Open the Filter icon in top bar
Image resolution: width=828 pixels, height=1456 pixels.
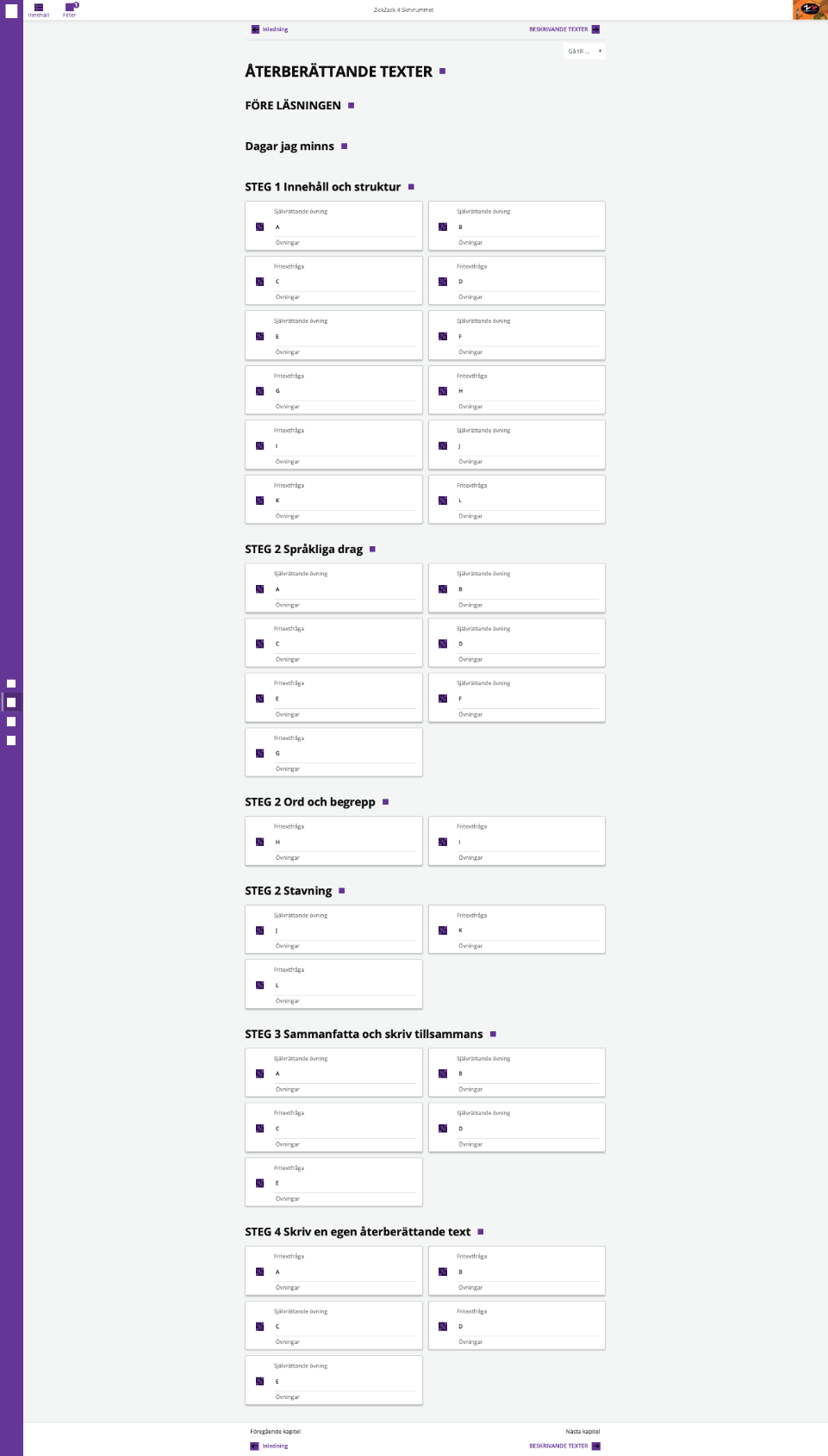(70, 8)
